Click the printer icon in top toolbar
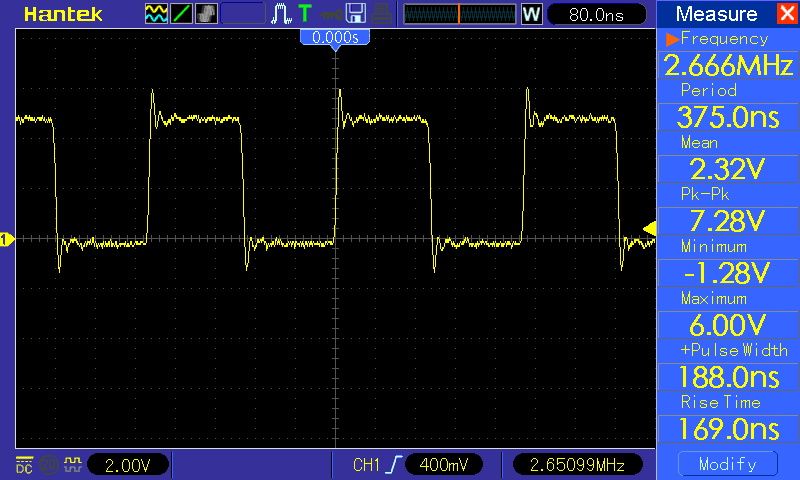Screen dimensions: 800x480 [x=381, y=14]
